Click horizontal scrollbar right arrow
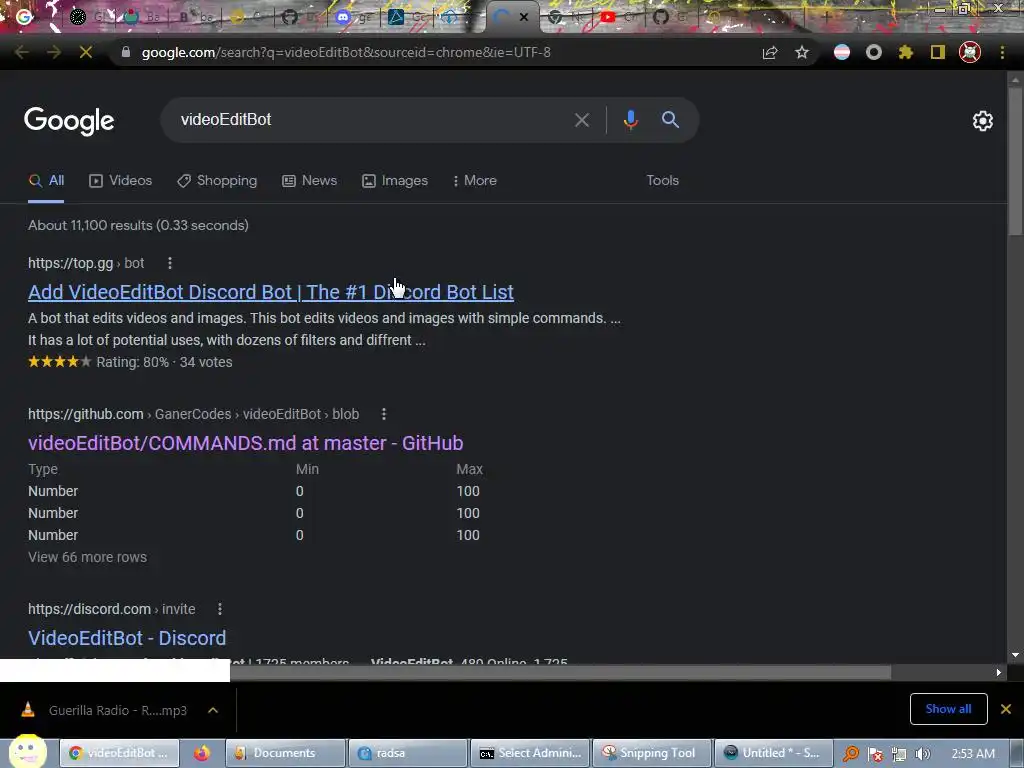The image size is (1024, 768). coord(999,673)
